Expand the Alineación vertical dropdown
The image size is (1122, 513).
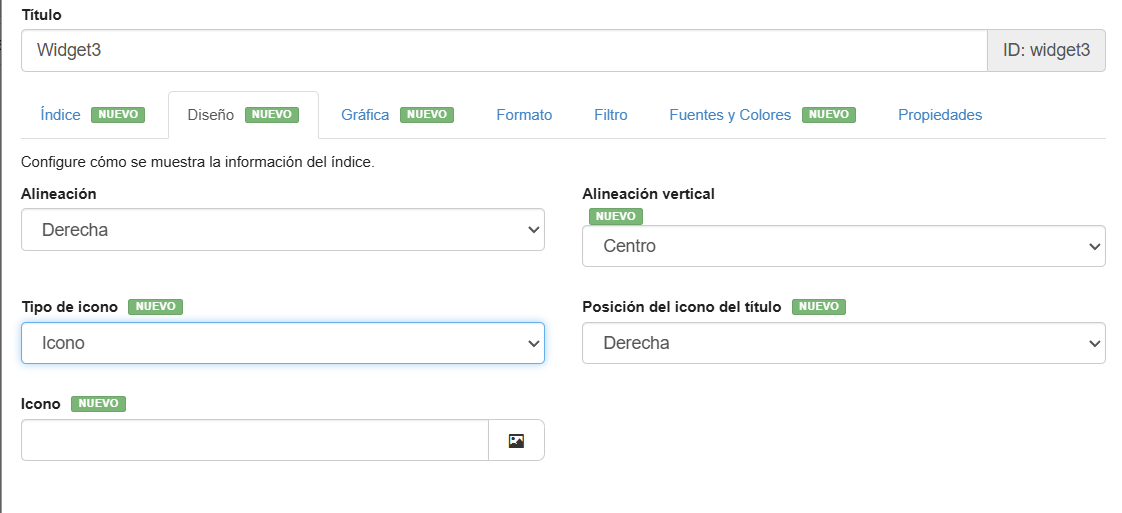(843, 246)
